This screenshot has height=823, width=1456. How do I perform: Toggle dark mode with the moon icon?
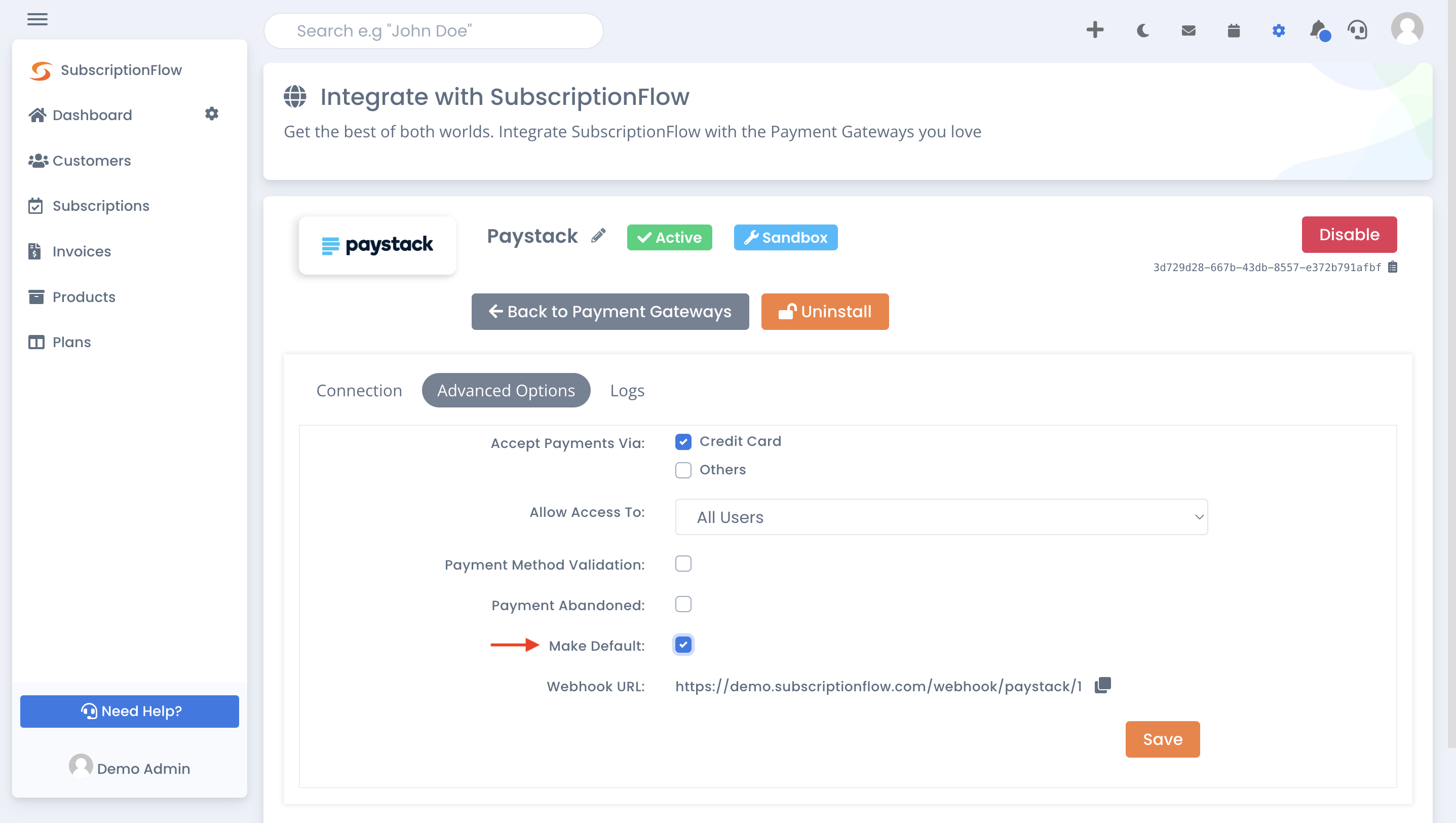click(x=1143, y=30)
